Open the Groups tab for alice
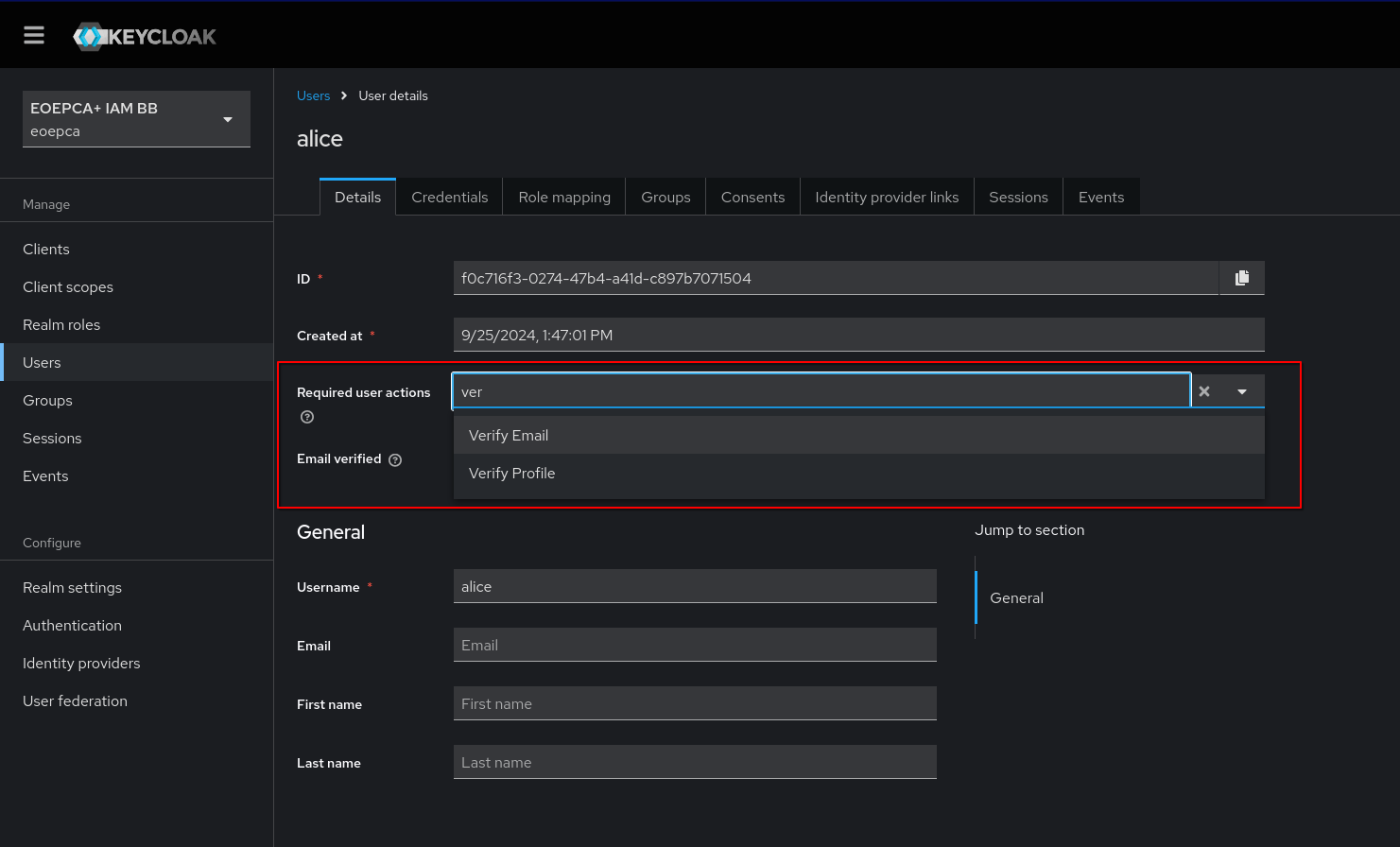 (x=665, y=197)
